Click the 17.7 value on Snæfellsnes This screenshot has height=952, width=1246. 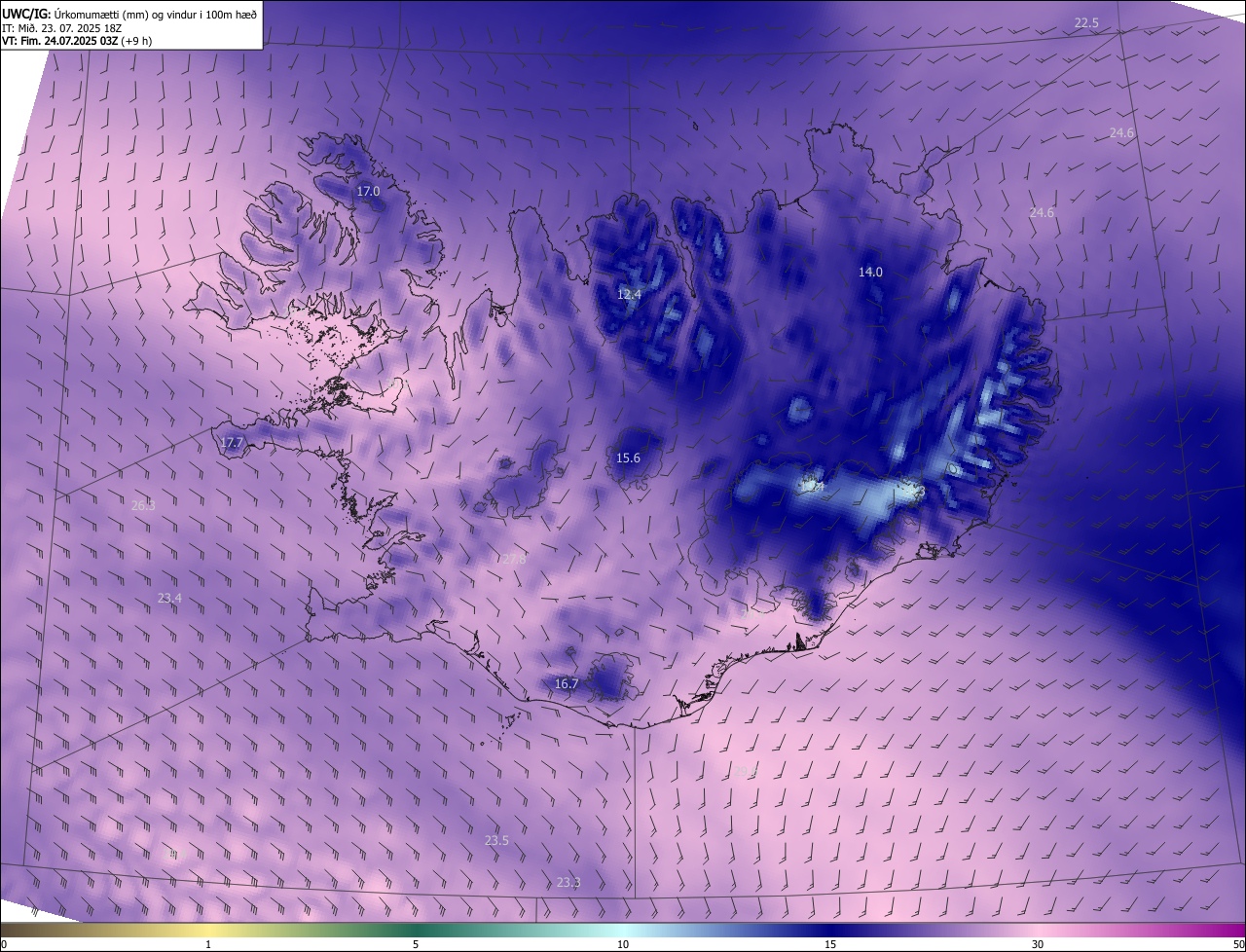(232, 443)
